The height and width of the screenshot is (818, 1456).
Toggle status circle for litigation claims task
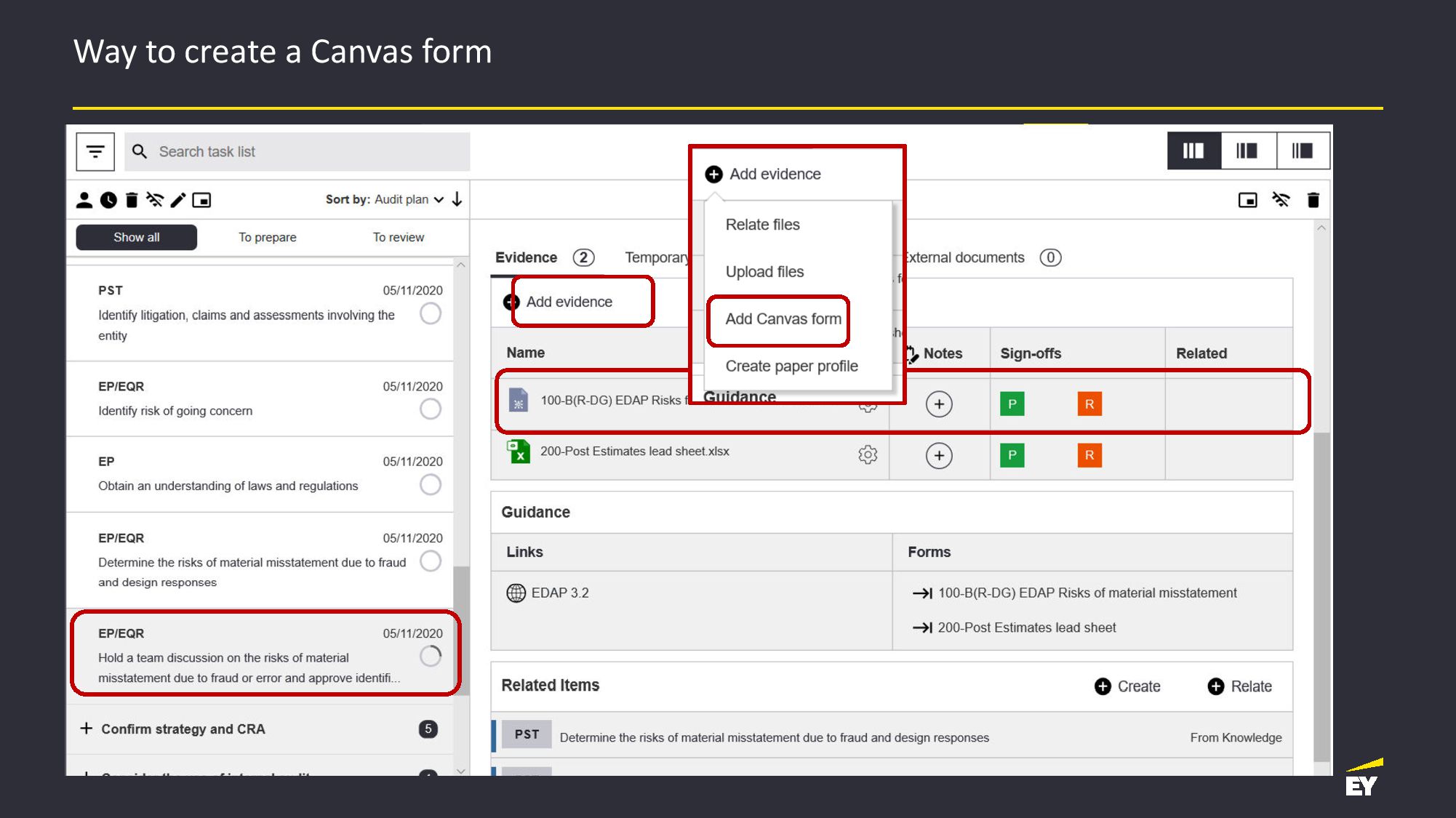pos(431,313)
